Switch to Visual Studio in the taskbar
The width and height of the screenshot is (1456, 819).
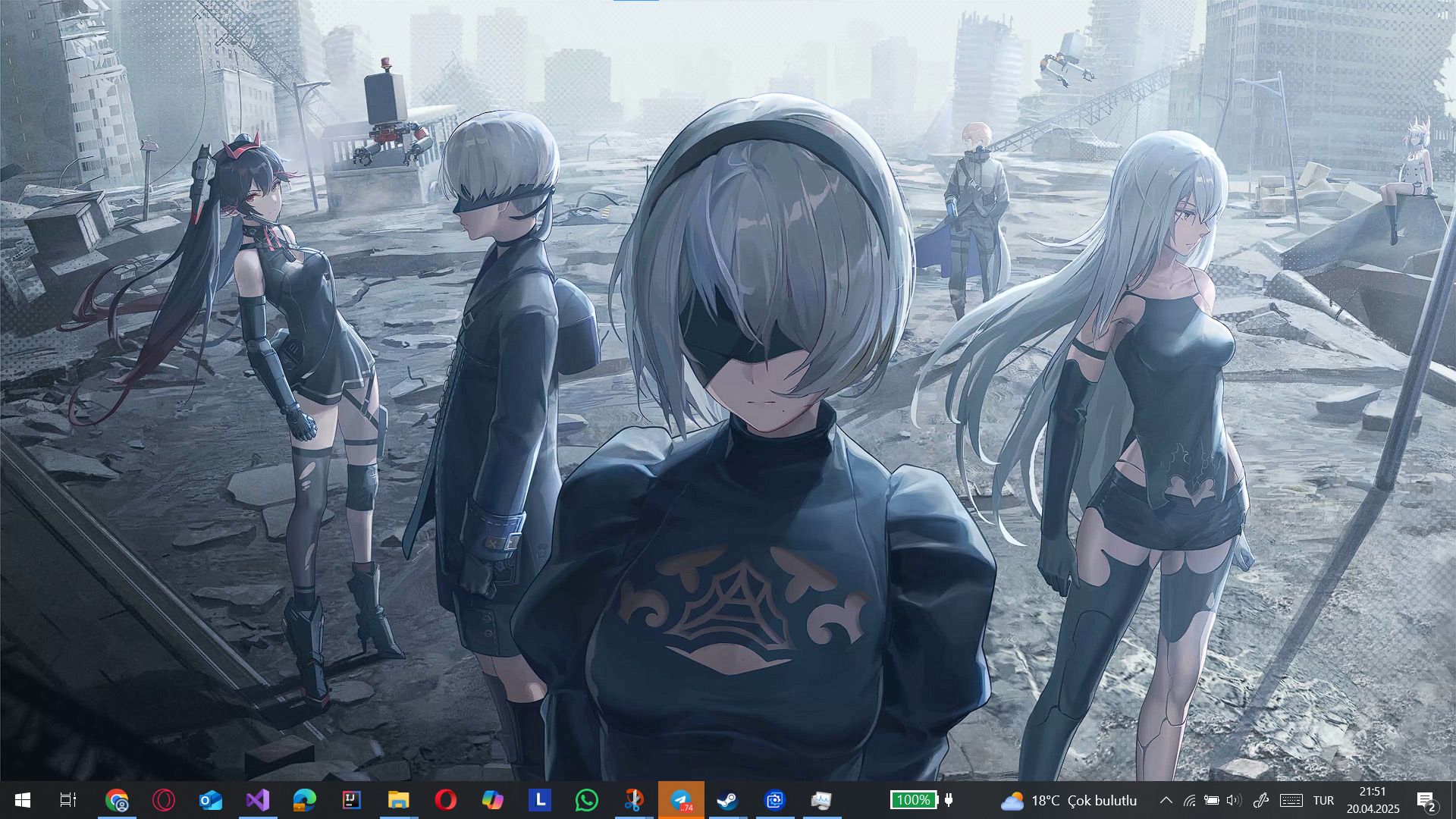[258, 800]
